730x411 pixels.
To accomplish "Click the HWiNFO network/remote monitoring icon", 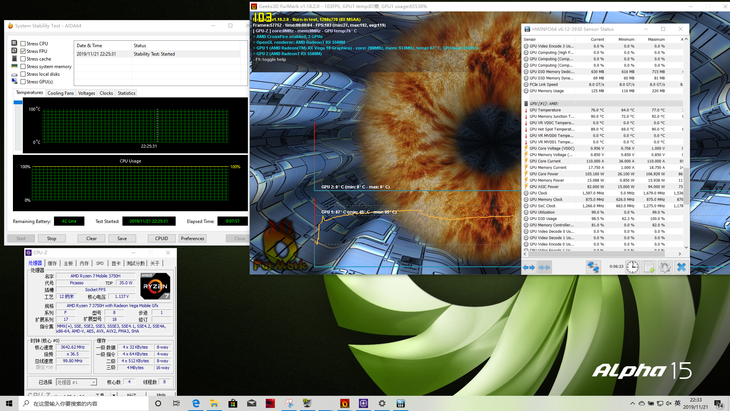I will pos(593,267).
